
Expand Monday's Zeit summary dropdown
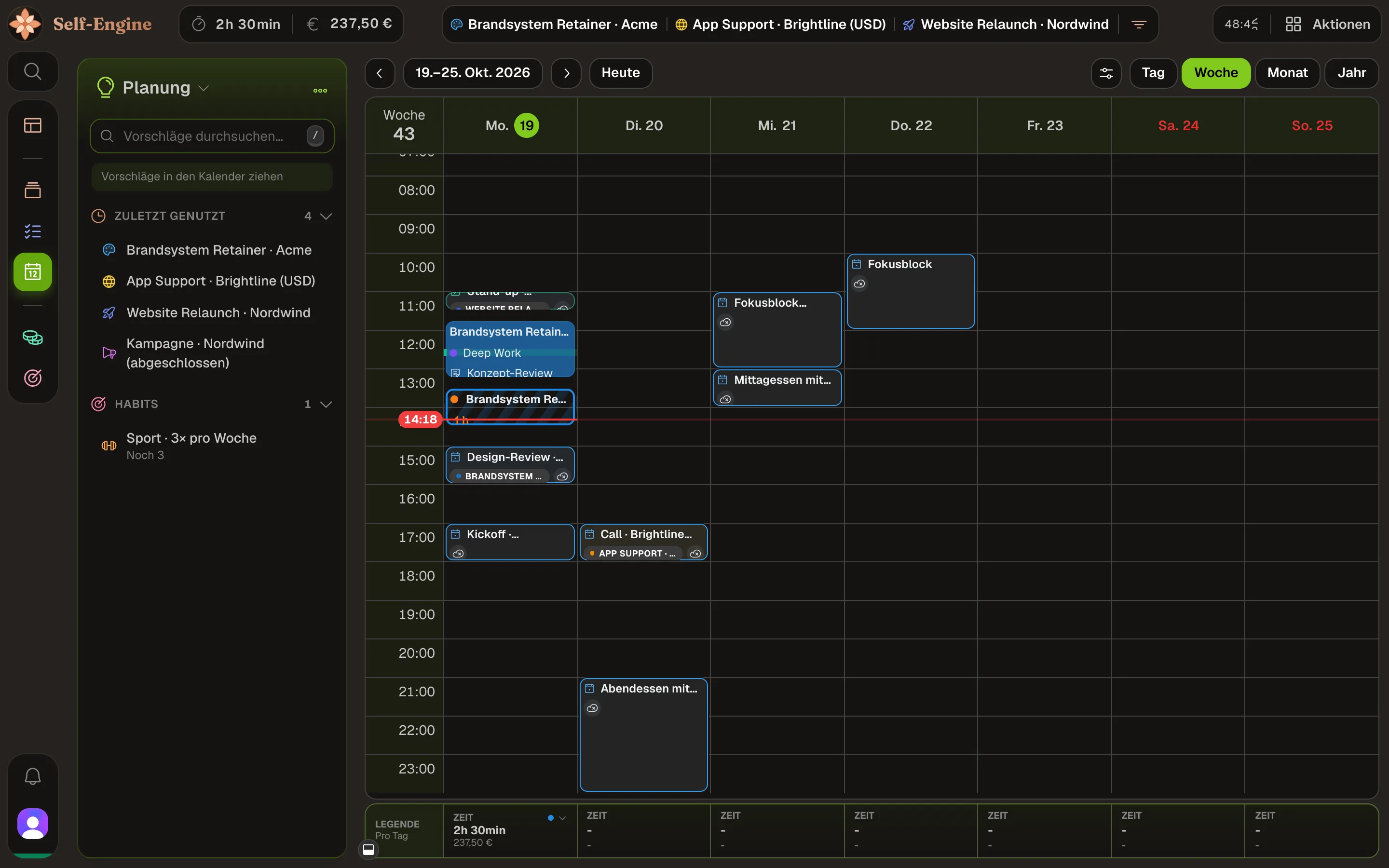pyautogui.click(x=562, y=818)
